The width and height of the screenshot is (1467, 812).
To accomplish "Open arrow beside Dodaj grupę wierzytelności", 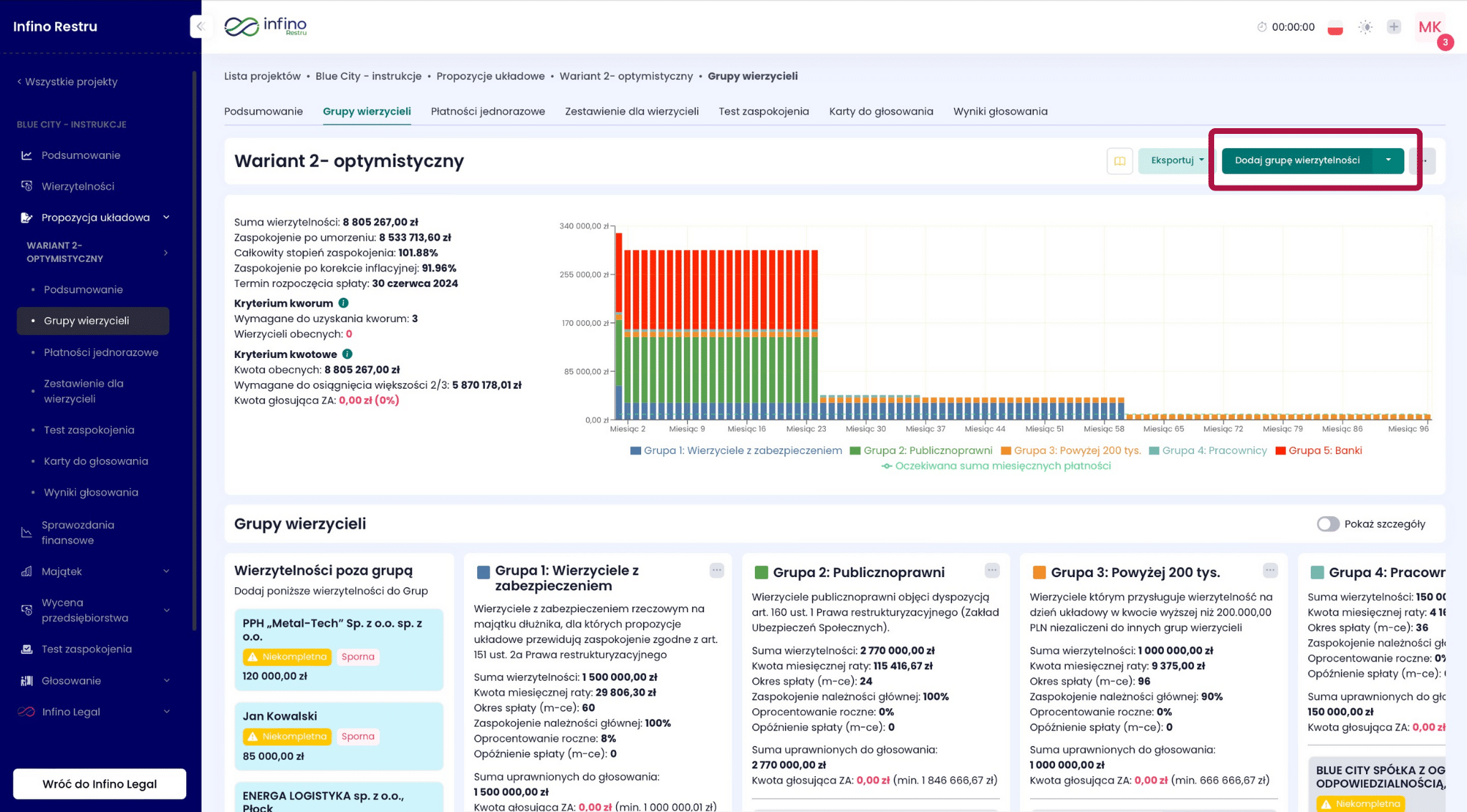I will coord(1388,160).
